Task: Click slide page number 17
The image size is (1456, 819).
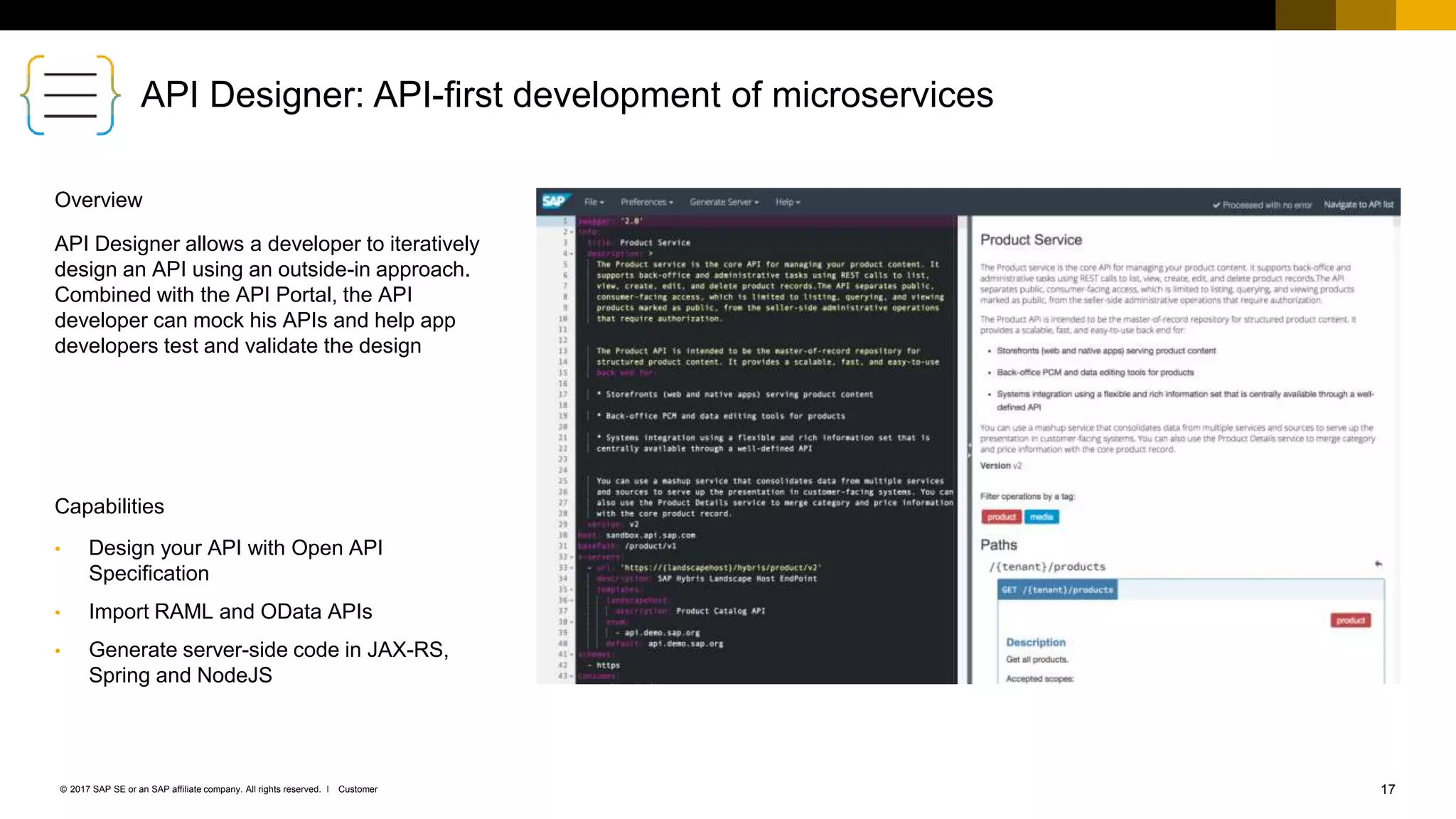Action: pyautogui.click(x=1388, y=789)
